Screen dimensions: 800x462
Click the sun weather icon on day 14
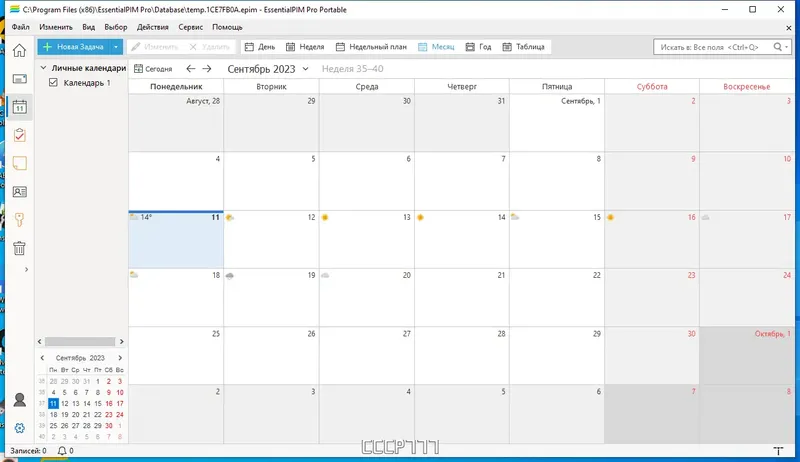coord(420,218)
